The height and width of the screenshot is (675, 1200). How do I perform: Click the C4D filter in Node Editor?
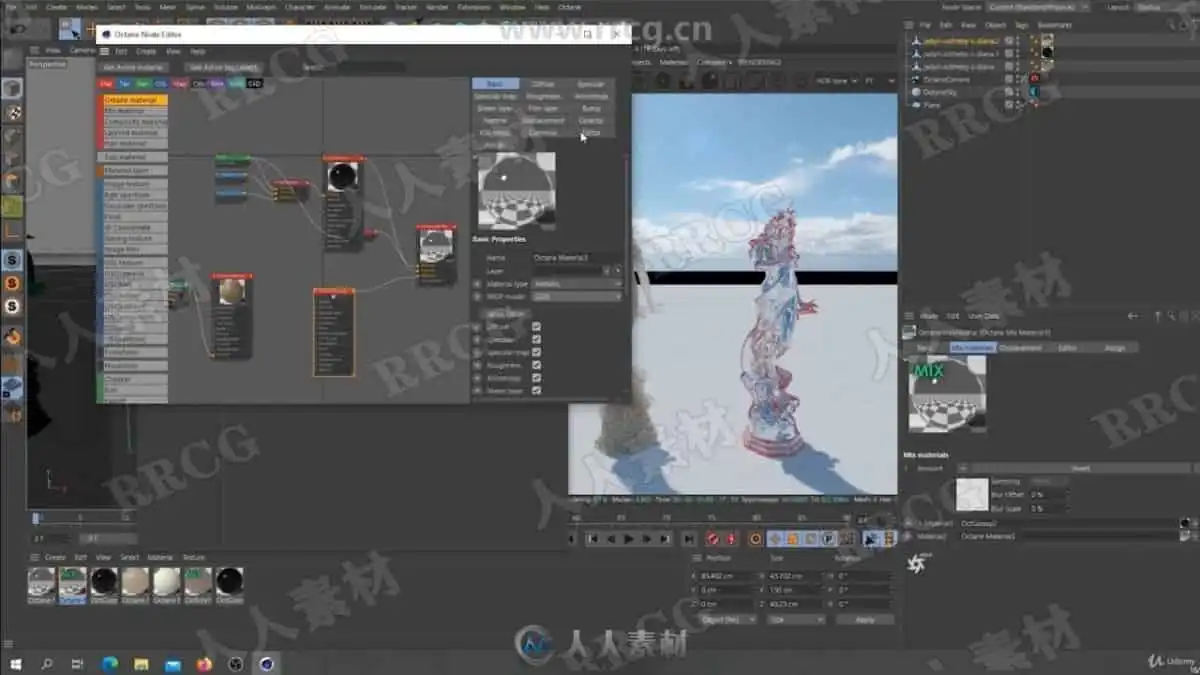tap(255, 84)
